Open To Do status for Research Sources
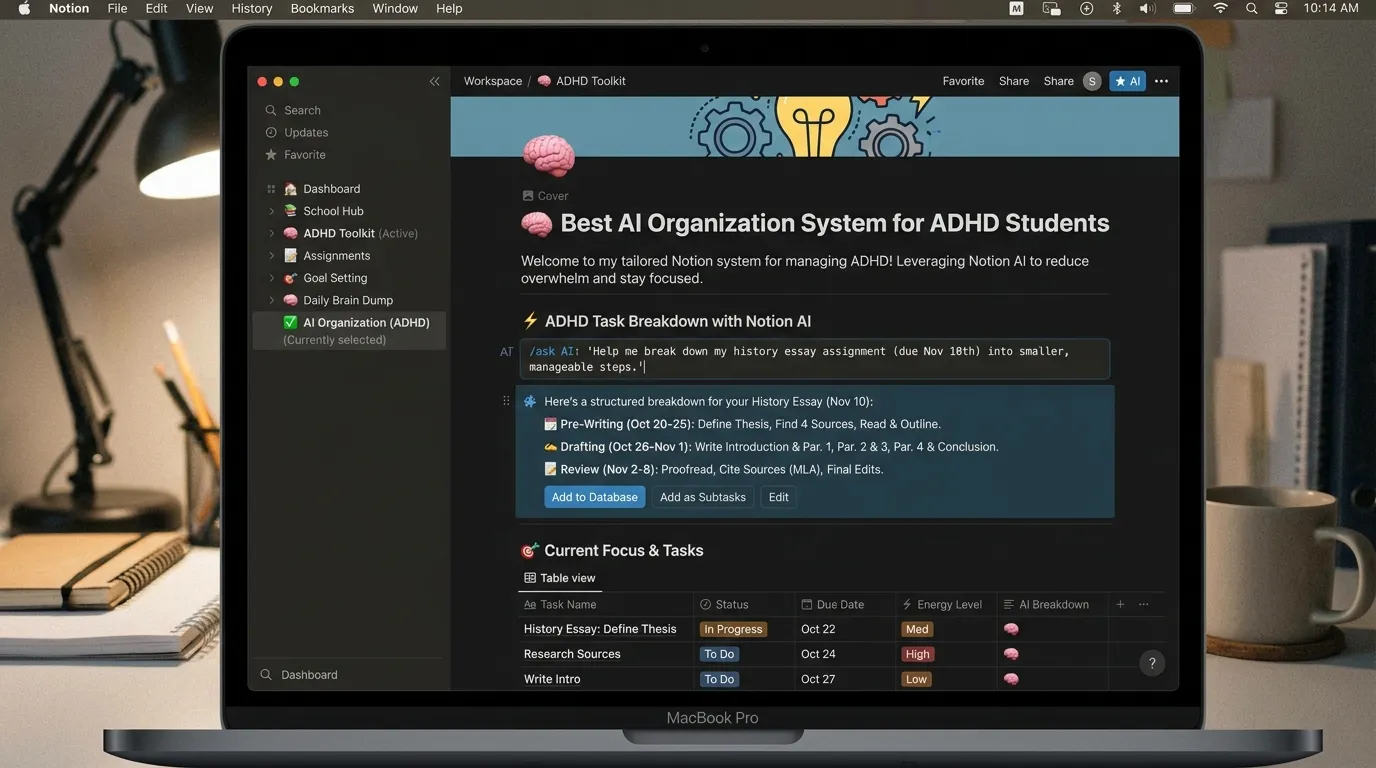 click(x=719, y=654)
